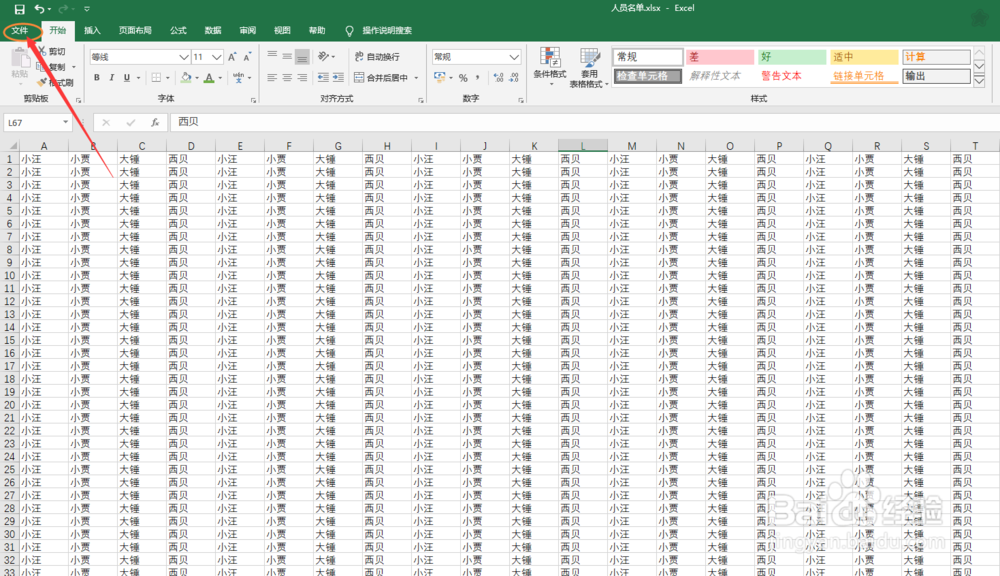This screenshot has width=1000, height=576.
Task: Toggle Underline formatting
Action: click(x=126, y=78)
